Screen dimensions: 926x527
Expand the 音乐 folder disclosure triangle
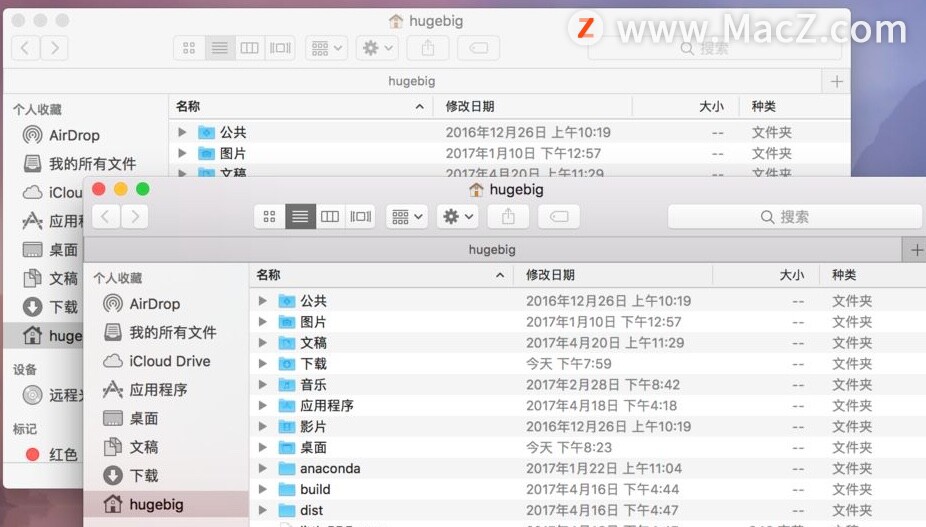click(x=263, y=385)
